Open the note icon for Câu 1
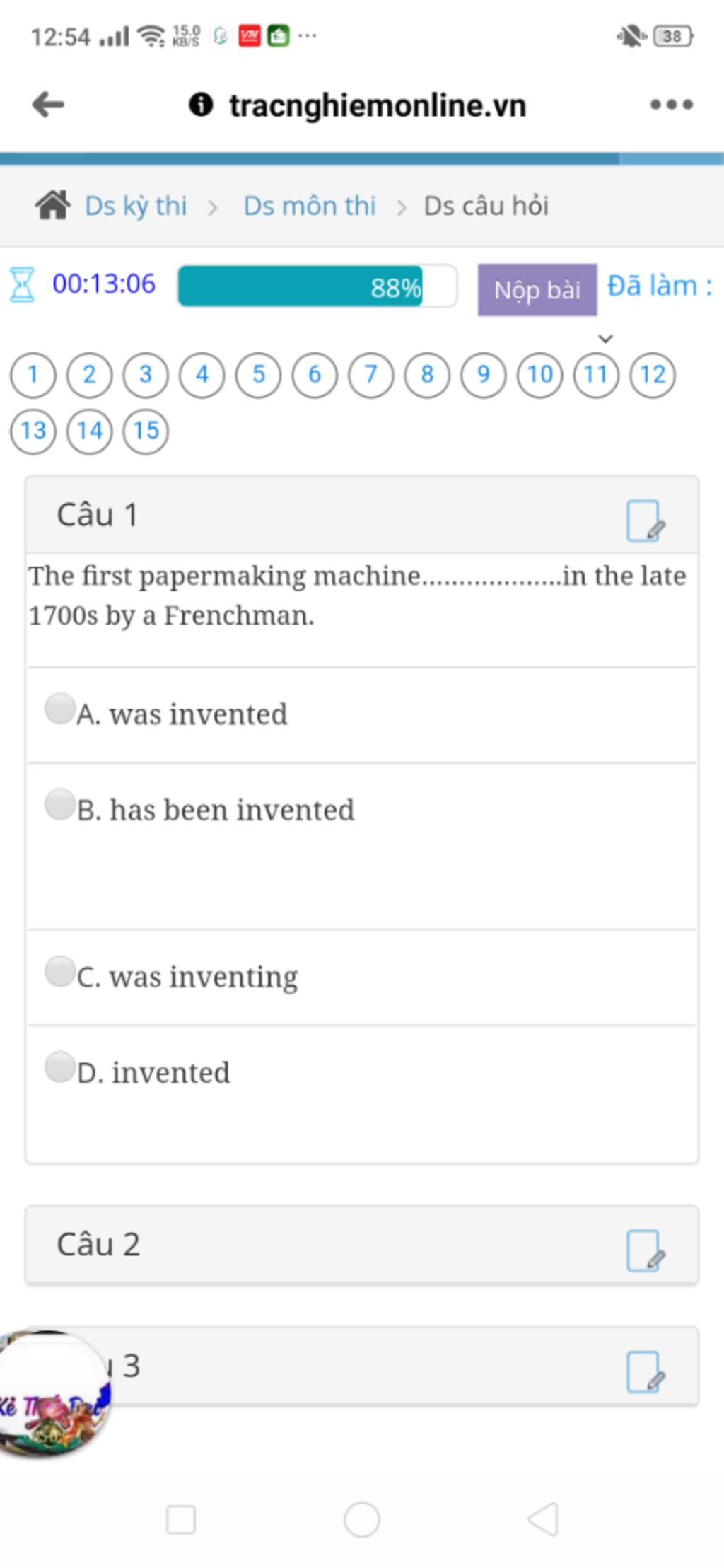 pos(646,521)
